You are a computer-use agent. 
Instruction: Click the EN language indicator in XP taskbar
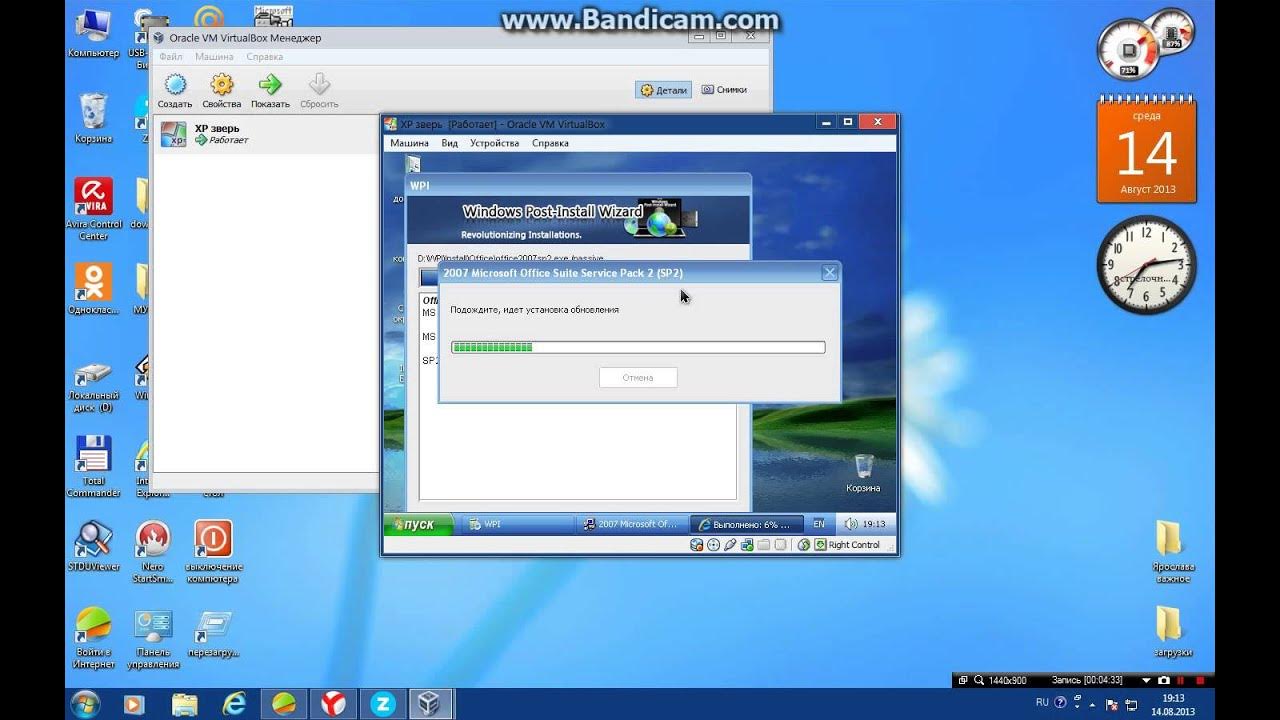tap(819, 524)
